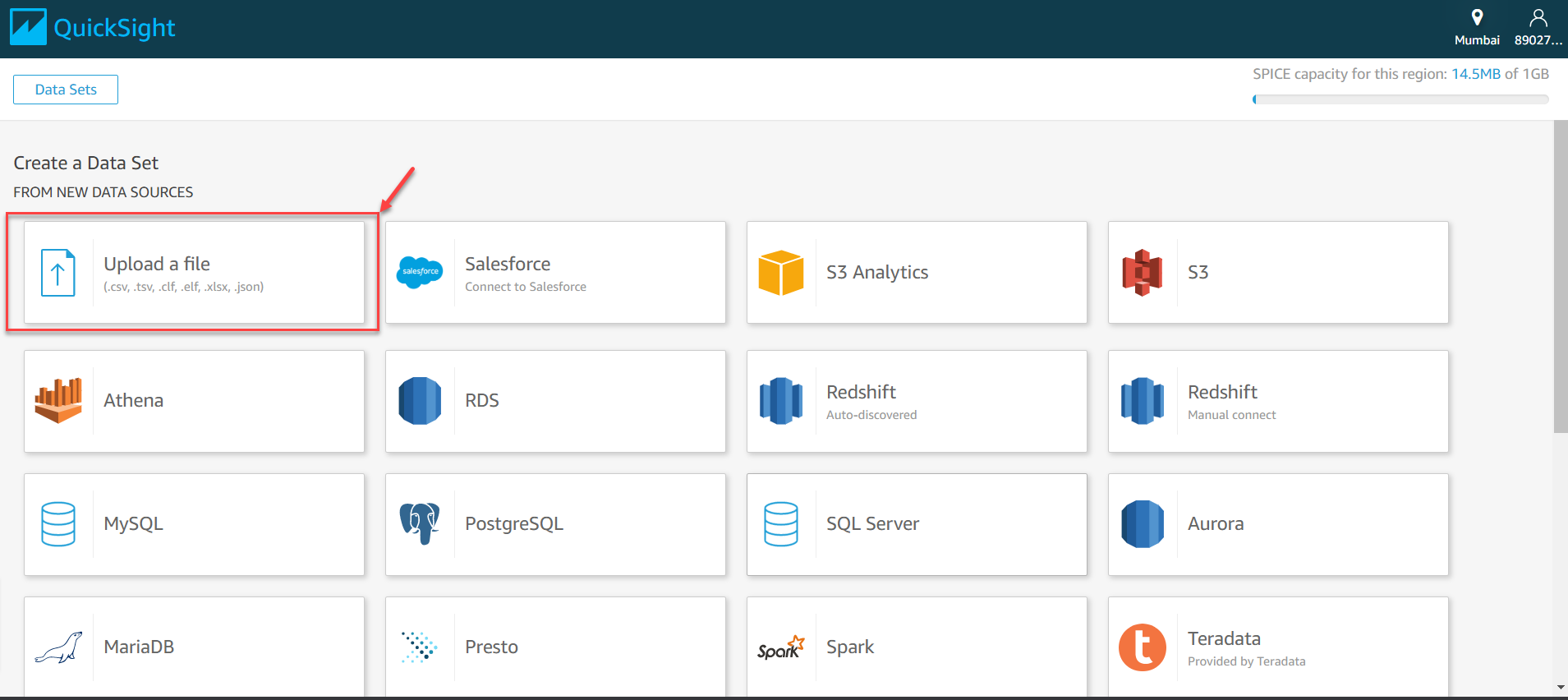Click the Upload a file arrow icon
Image resolution: width=1568 pixels, height=700 pixels.
click(x=58, y=273)
